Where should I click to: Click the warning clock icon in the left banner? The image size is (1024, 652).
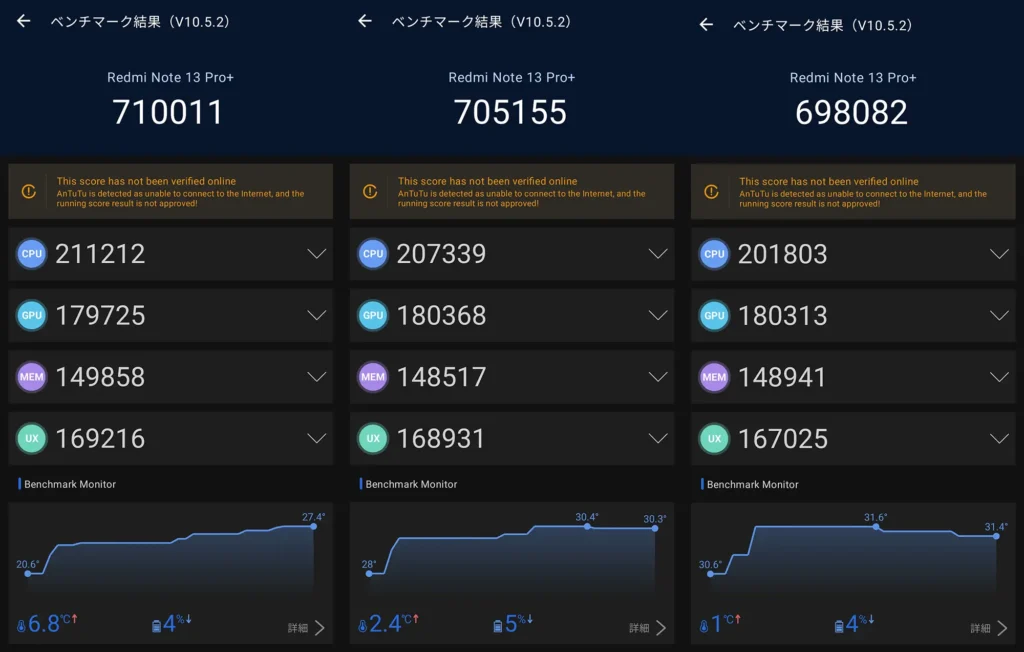coord(29,191)
